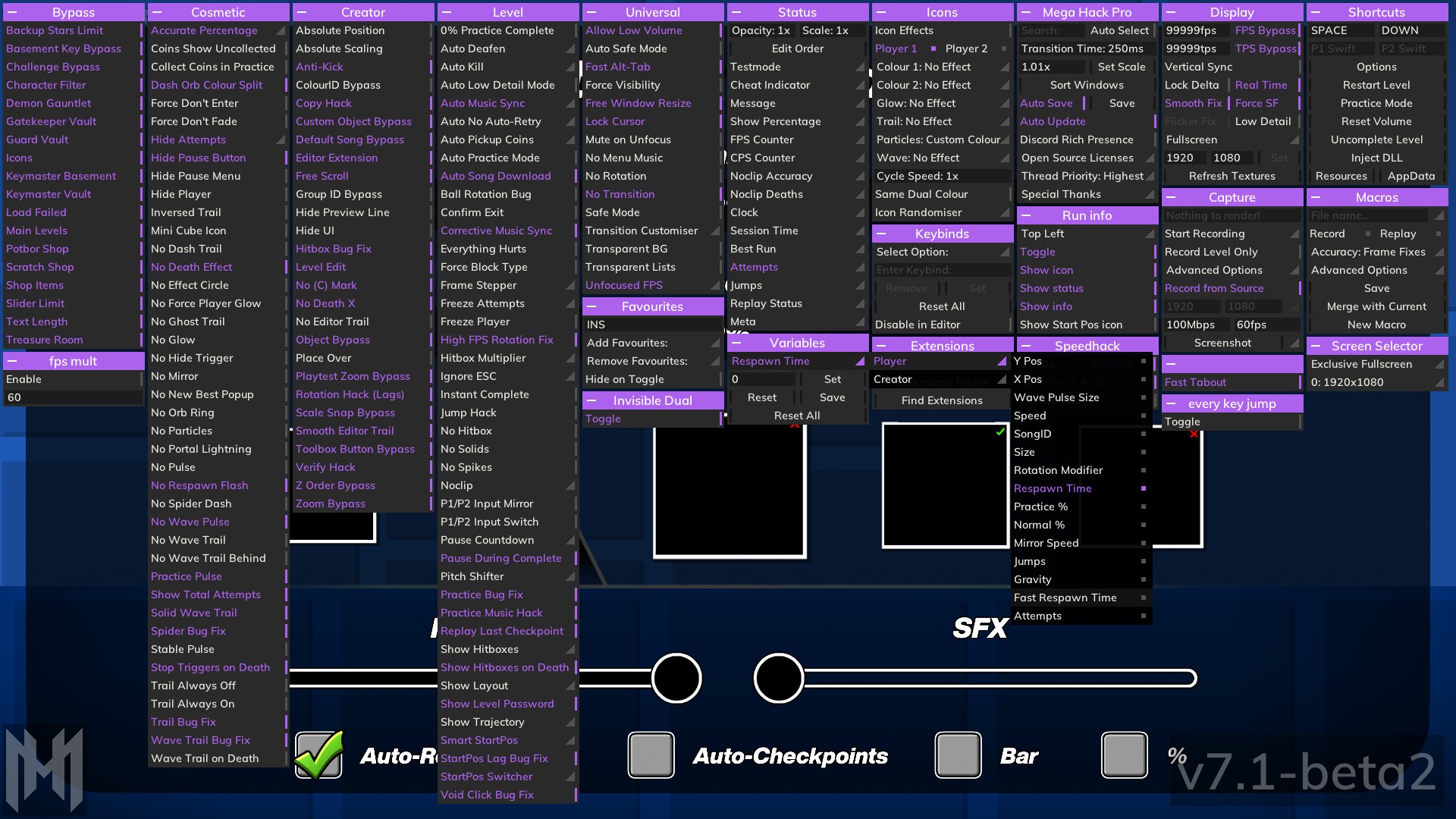Open the Select Option dropdown in Keybinds
Viewport: 1456px width, 819px height.
click(x=941, y=252)
